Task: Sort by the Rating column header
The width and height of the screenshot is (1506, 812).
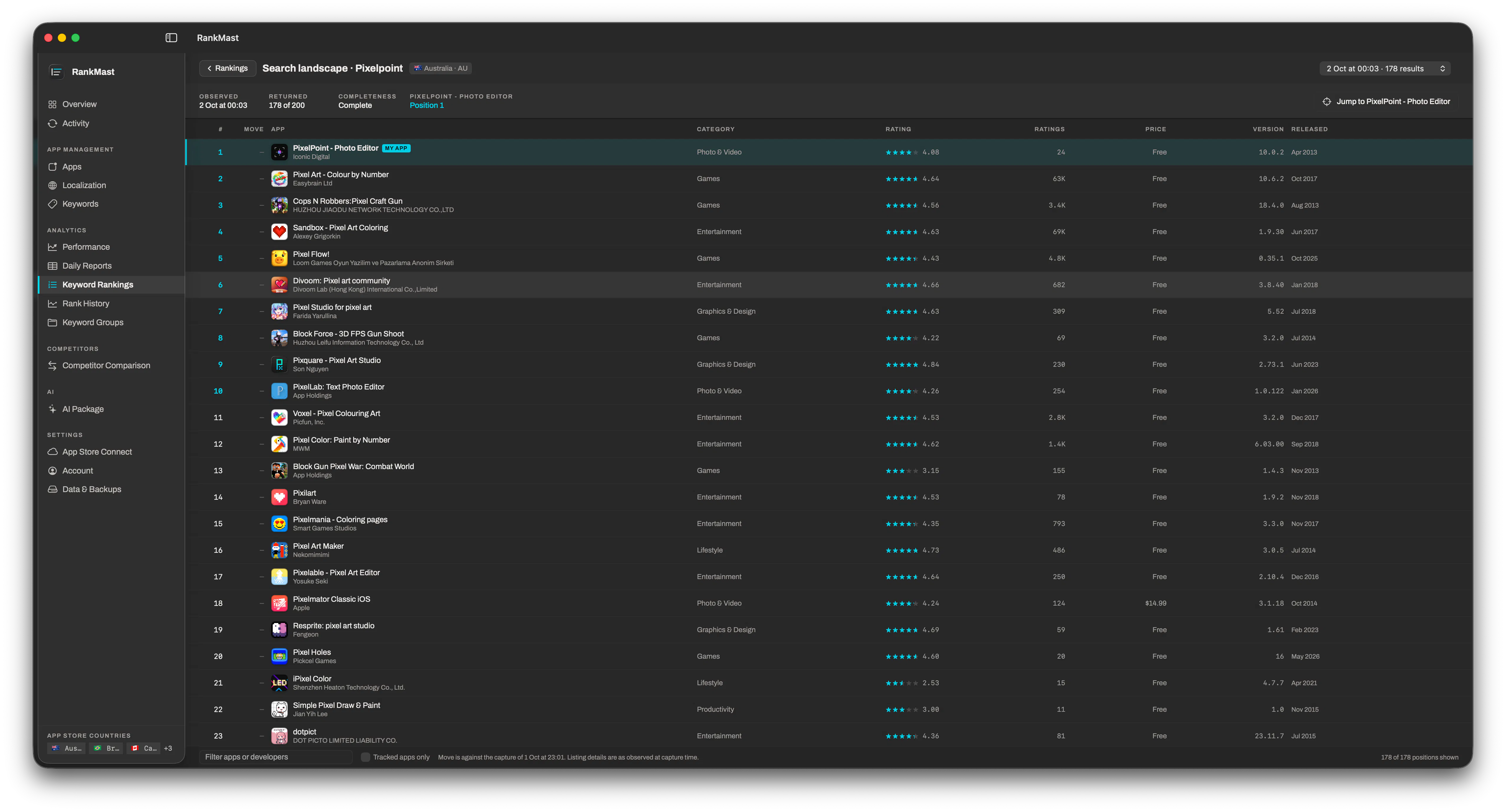Action: pos(898,129)
